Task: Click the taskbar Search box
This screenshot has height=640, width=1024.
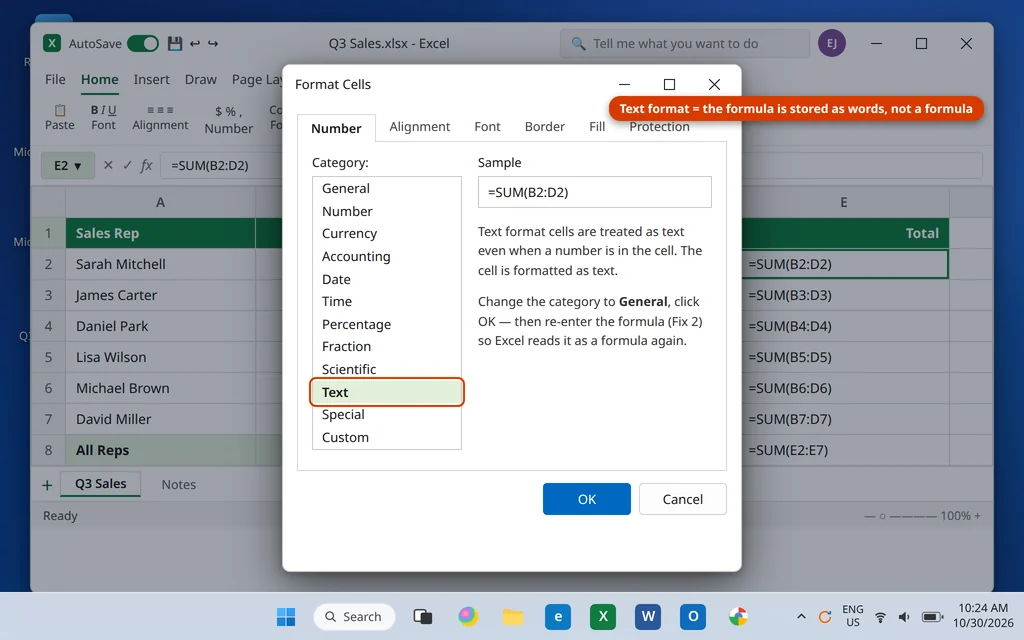Action: [354, 616]
